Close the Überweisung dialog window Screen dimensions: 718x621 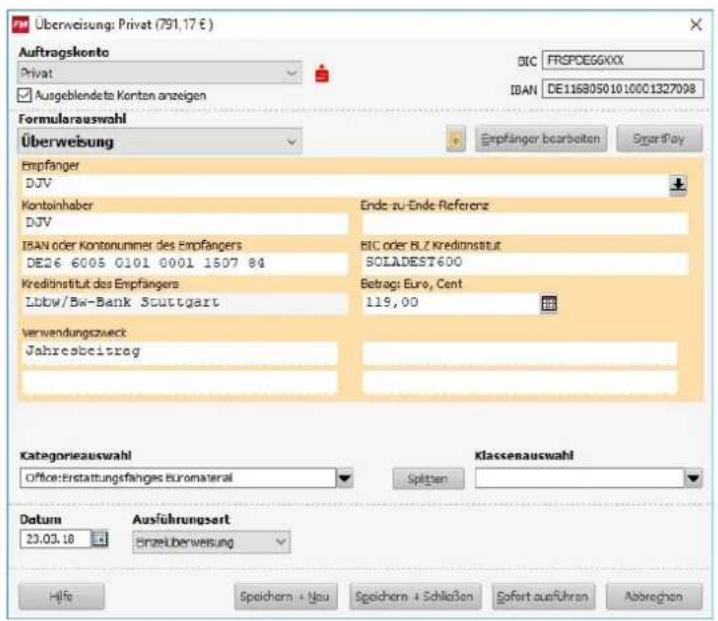click(696, 25)
